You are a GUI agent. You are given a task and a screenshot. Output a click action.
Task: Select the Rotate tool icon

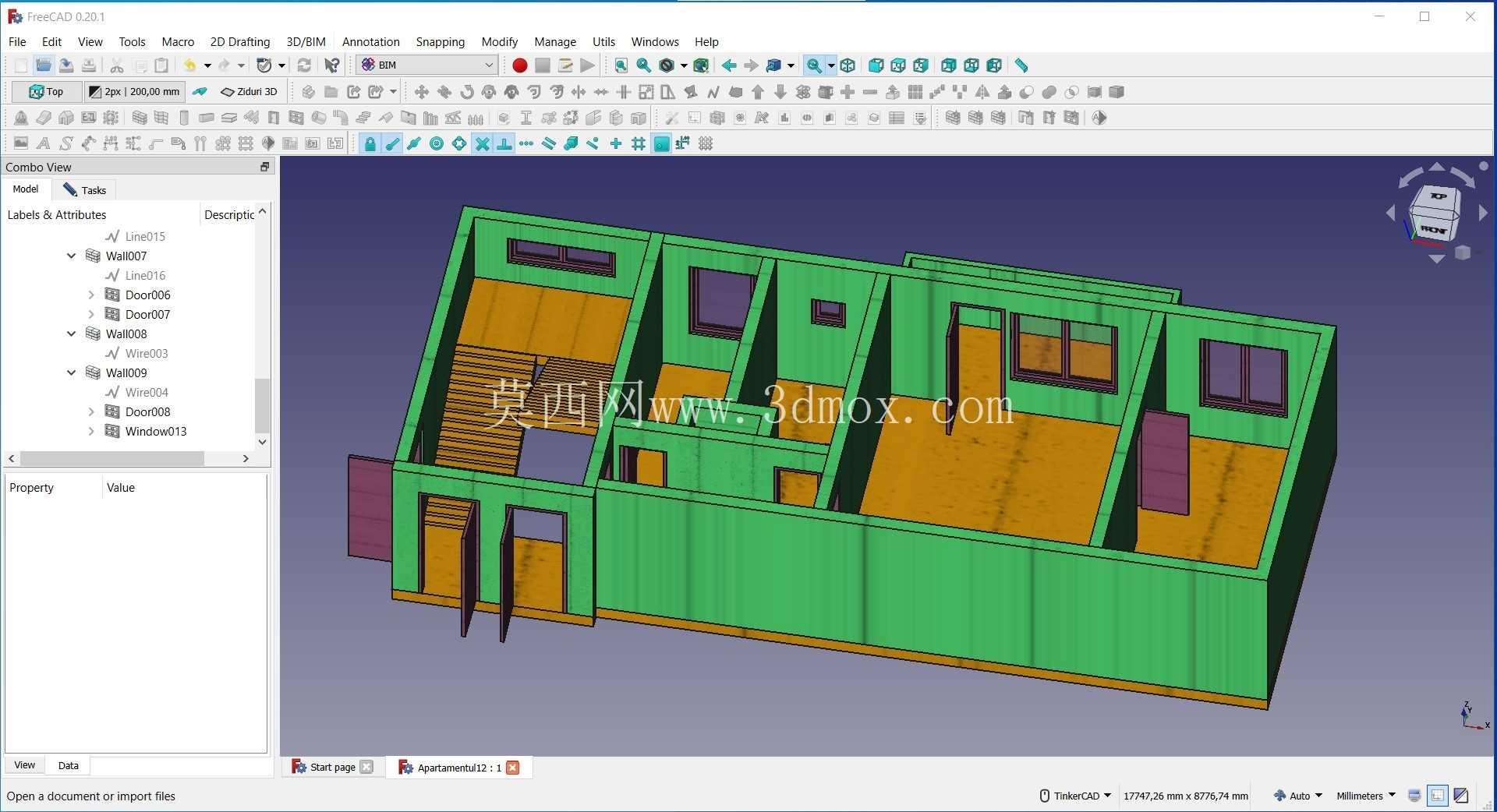tap(466, 92)
